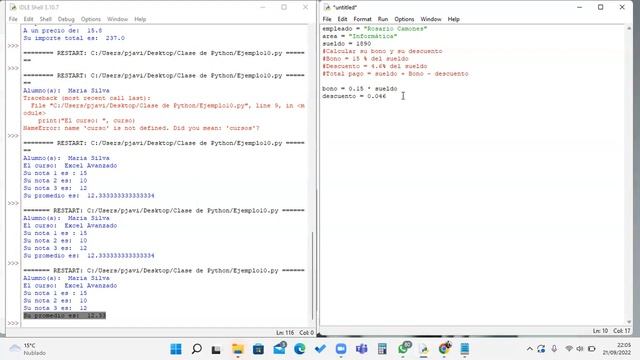Switch to Python IDLE taskbar icon
Image resolution: width=640 pixels, height=360 pixels.
pos(424,349)
